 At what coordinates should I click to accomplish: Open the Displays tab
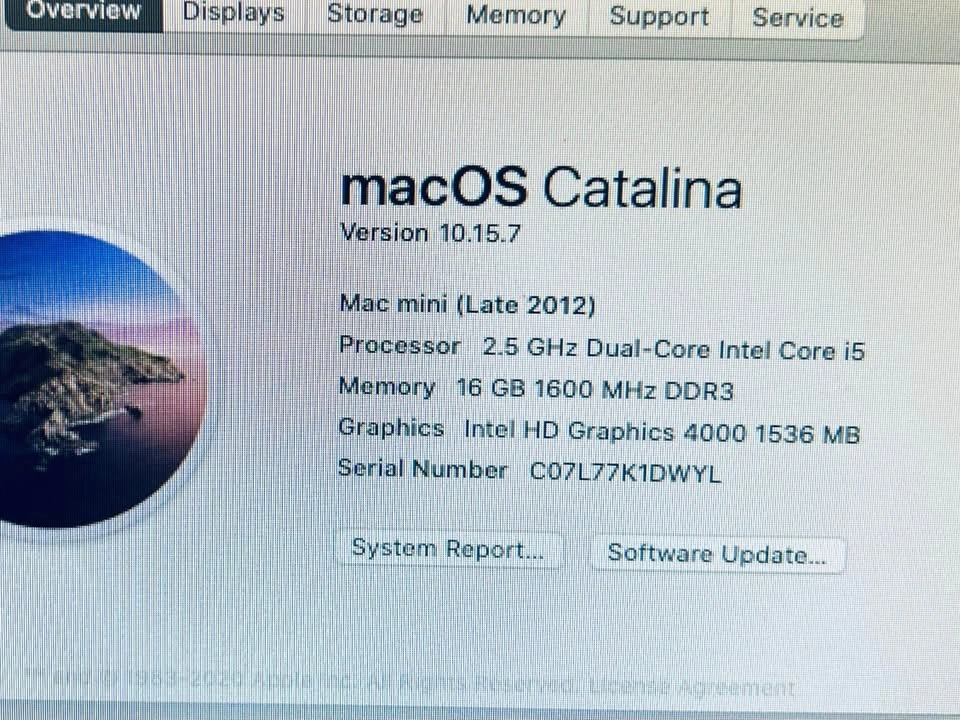234,13
